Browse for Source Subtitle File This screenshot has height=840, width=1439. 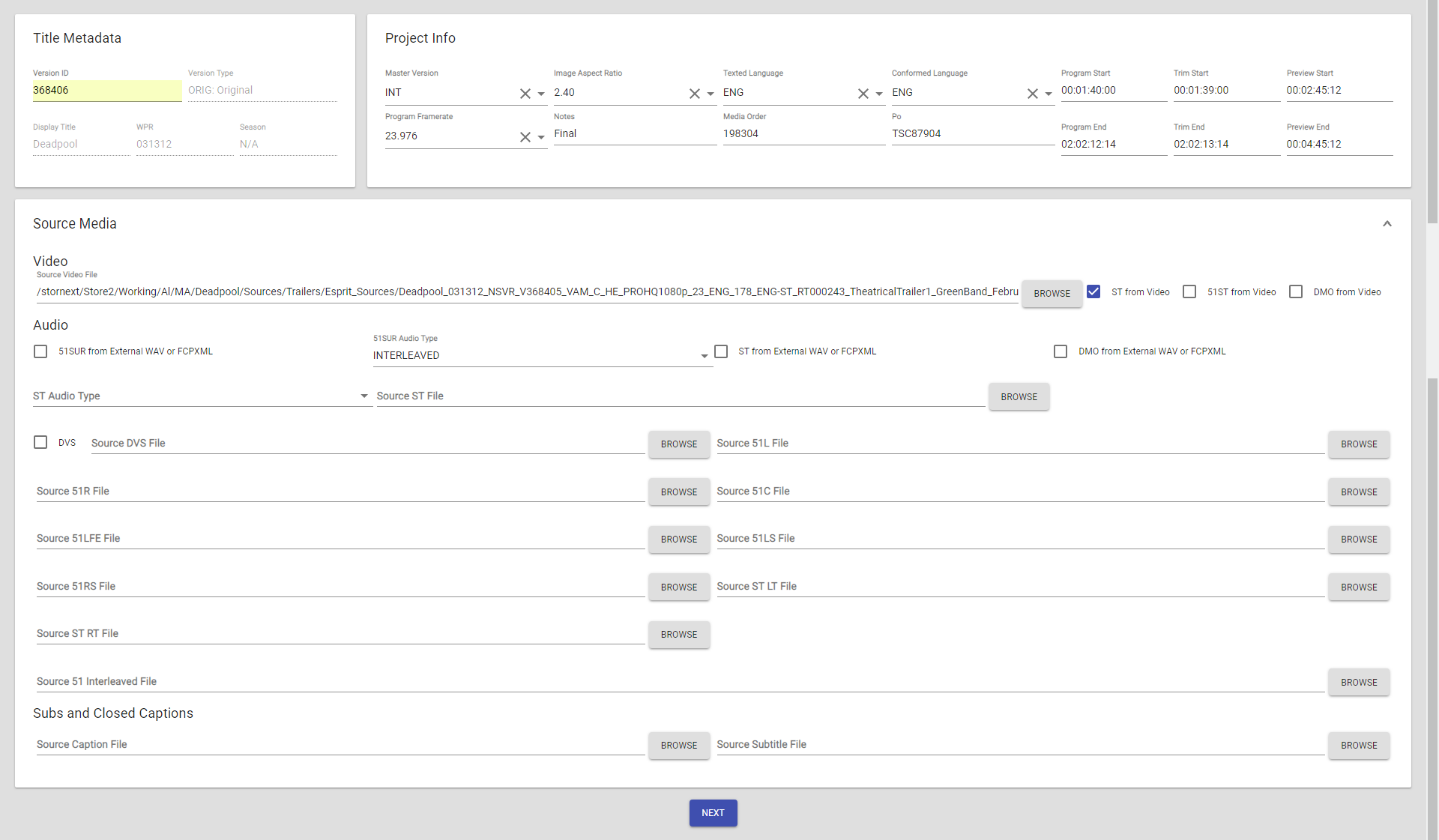(1358, 746)
